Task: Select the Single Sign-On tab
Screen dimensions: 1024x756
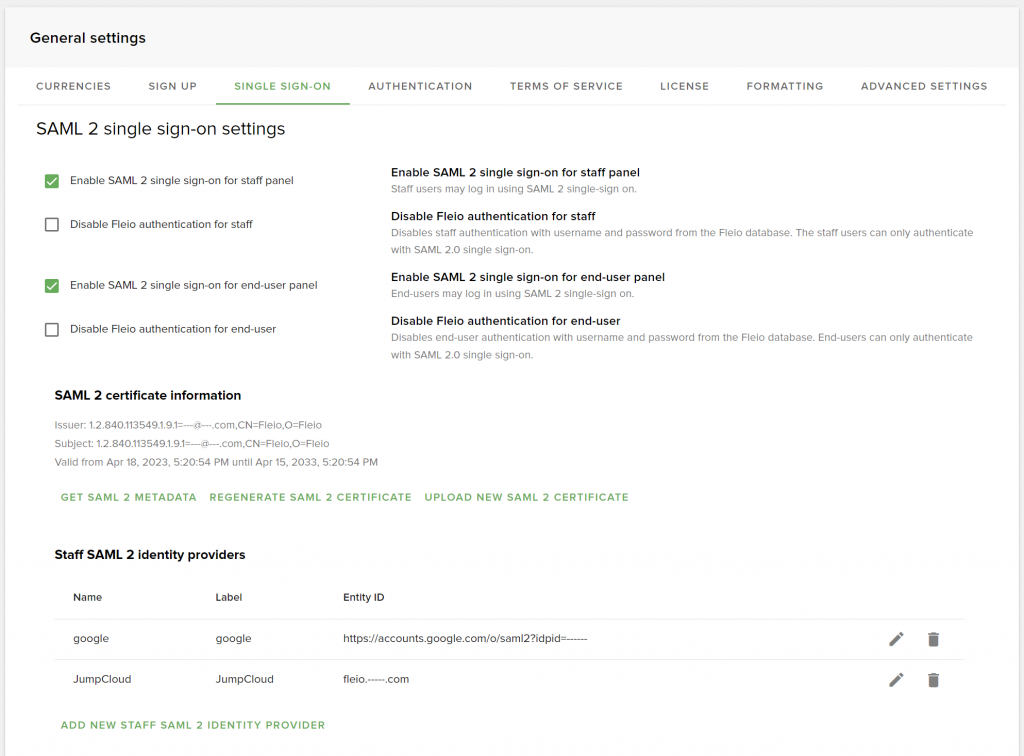Action: (282, 86)
